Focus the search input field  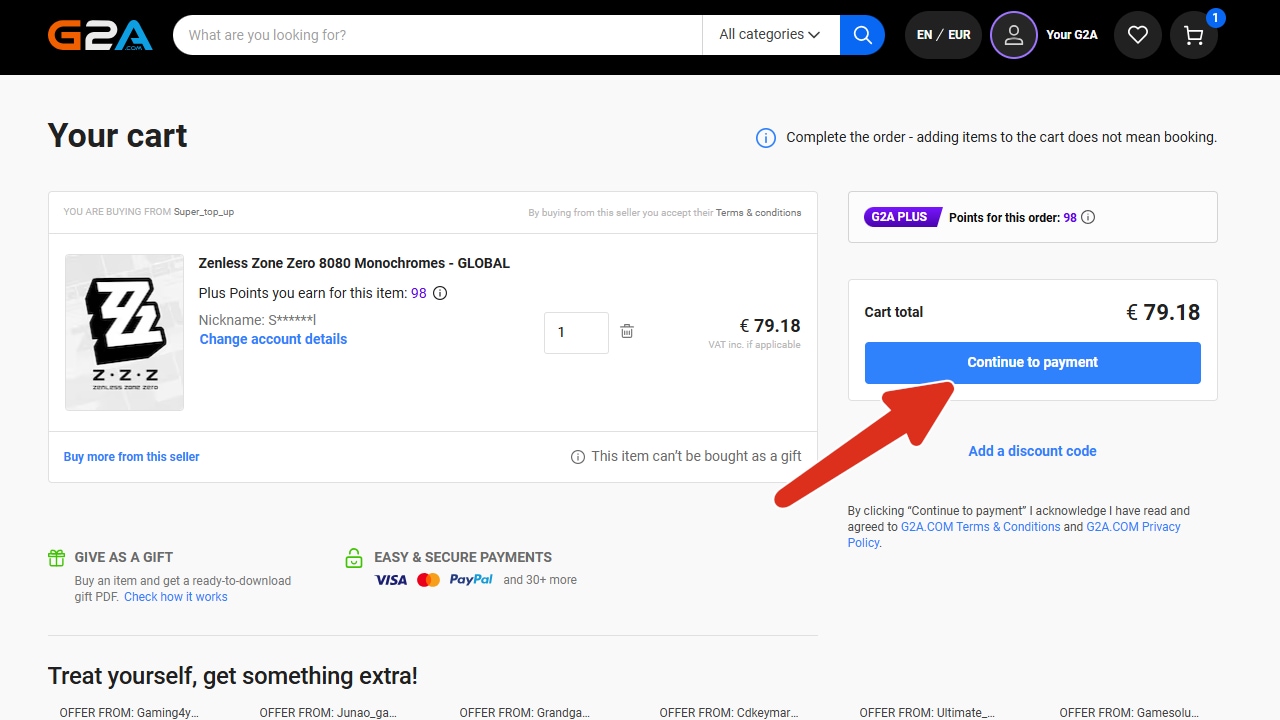click(x=438, y=35)
